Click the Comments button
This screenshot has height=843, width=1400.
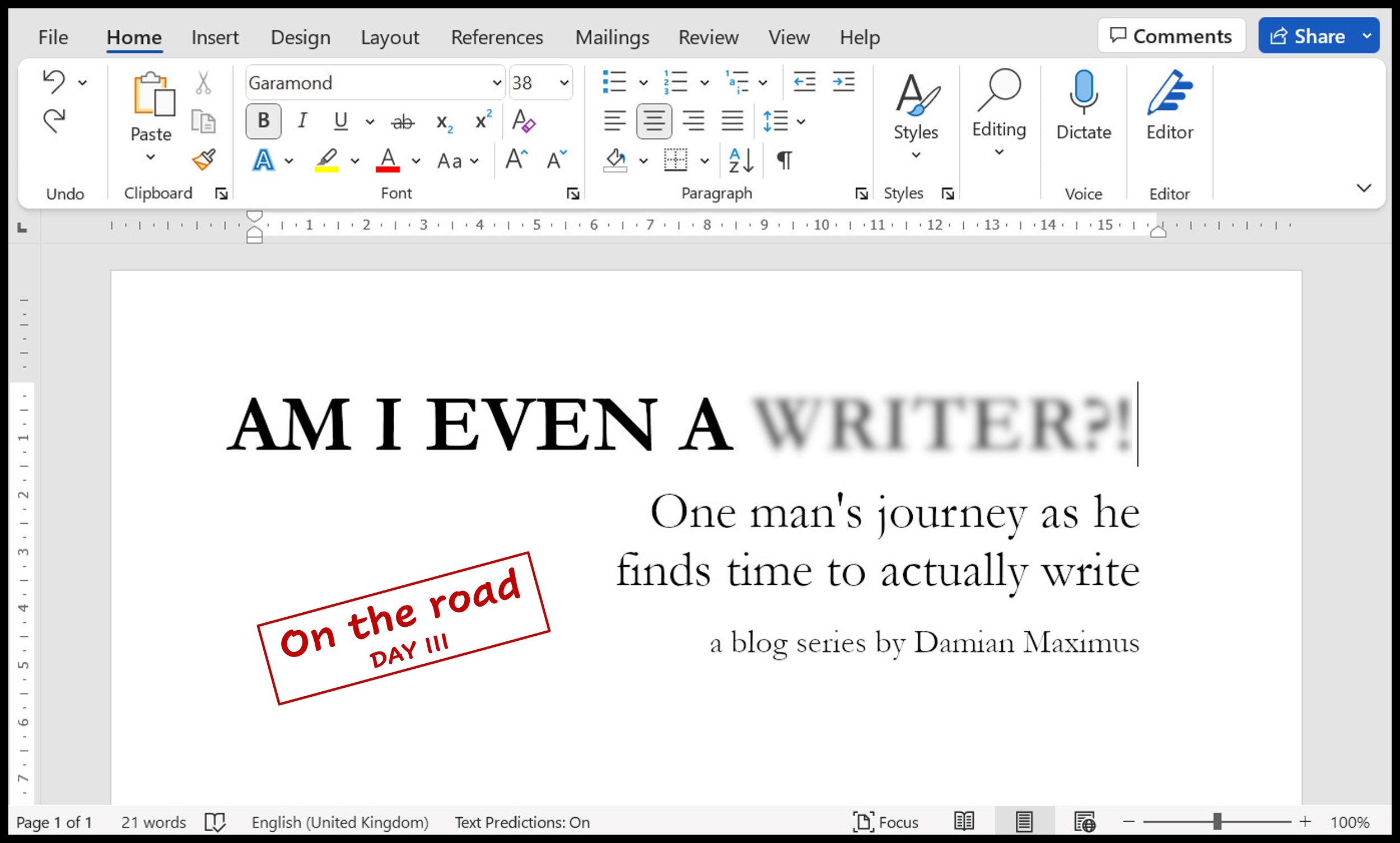click(x=1171, y=36)
